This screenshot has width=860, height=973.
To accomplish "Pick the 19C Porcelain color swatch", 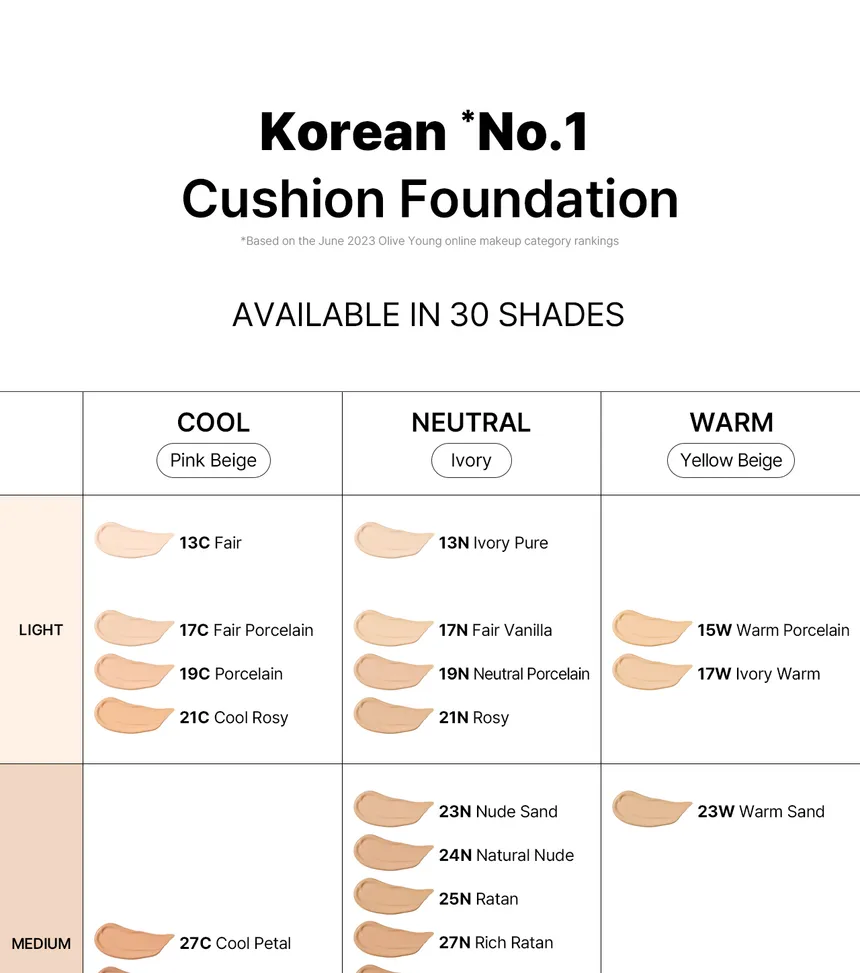I will tap(133, 672).
